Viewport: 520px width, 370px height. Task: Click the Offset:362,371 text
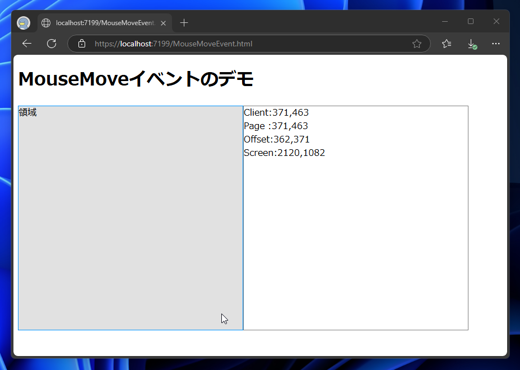276,139
